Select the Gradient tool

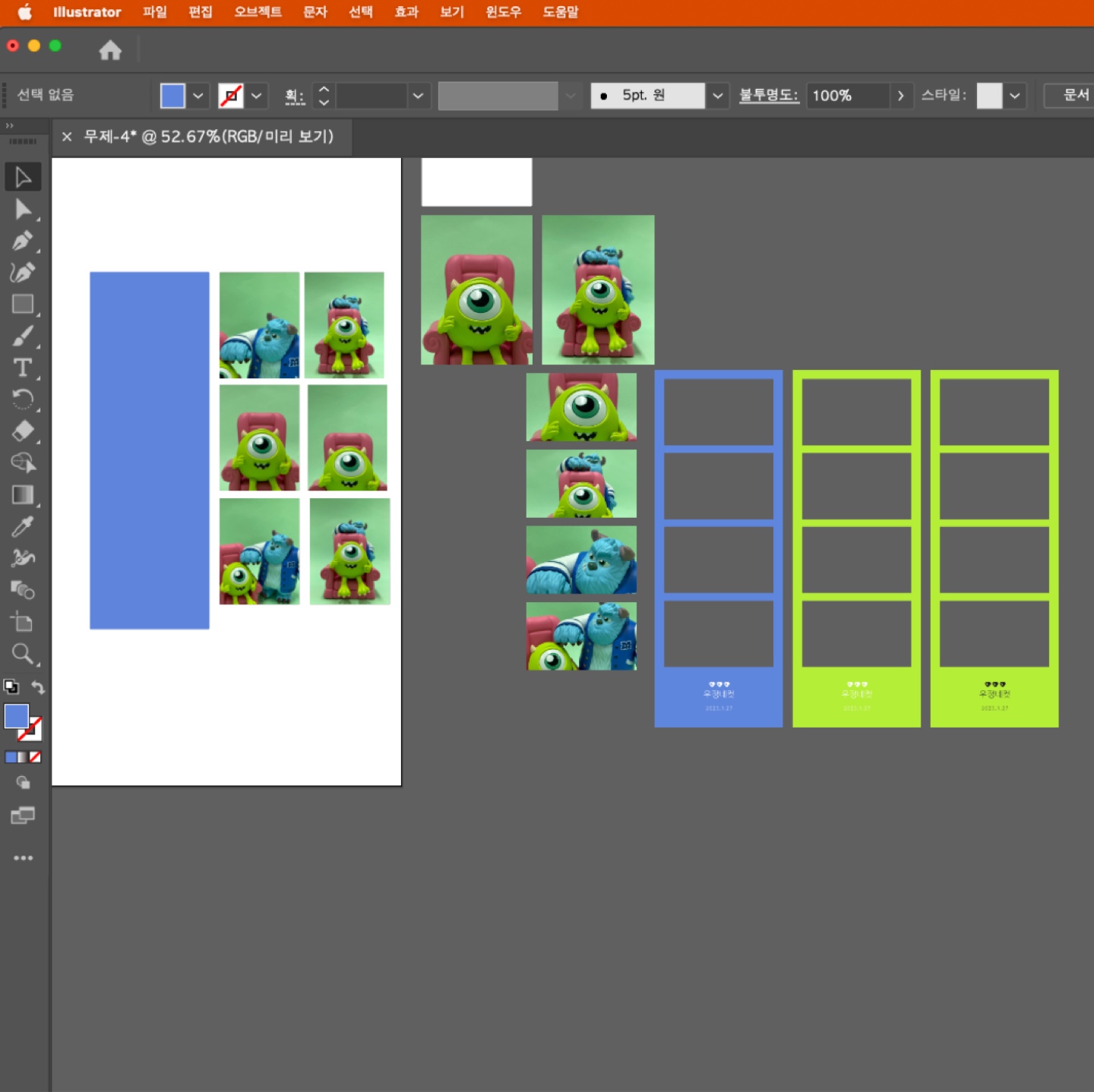coord(23,495)
